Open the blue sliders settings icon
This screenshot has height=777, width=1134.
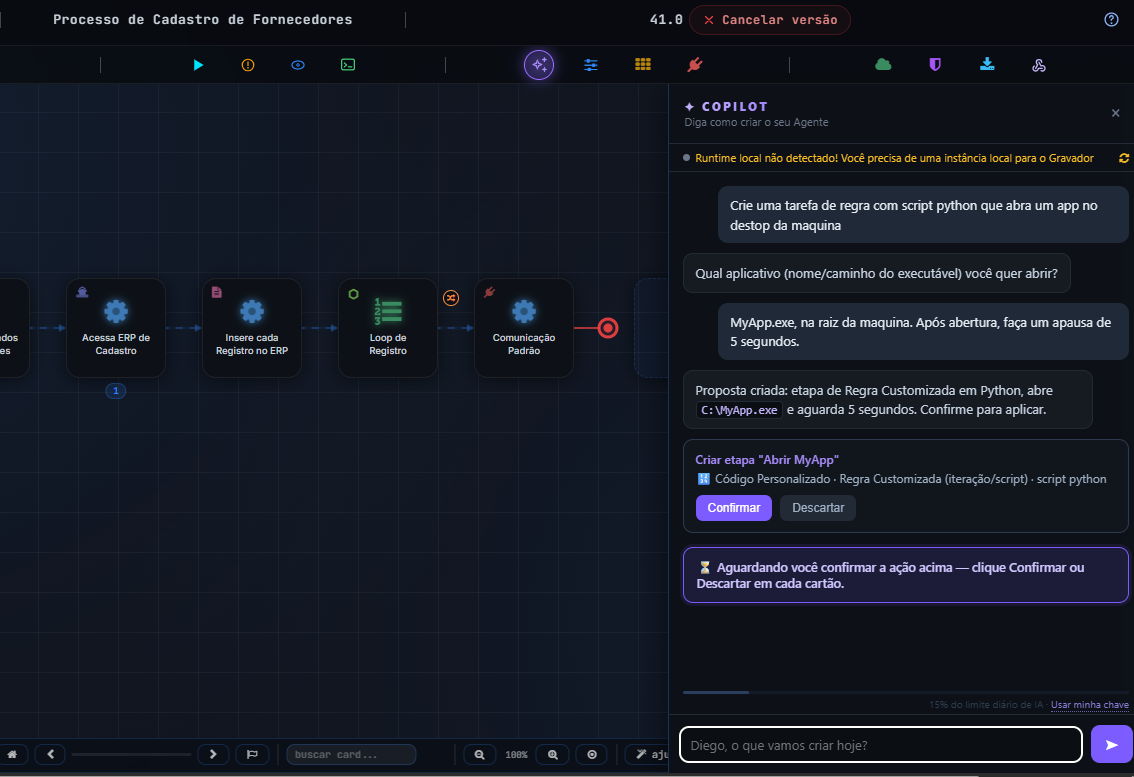591,65
